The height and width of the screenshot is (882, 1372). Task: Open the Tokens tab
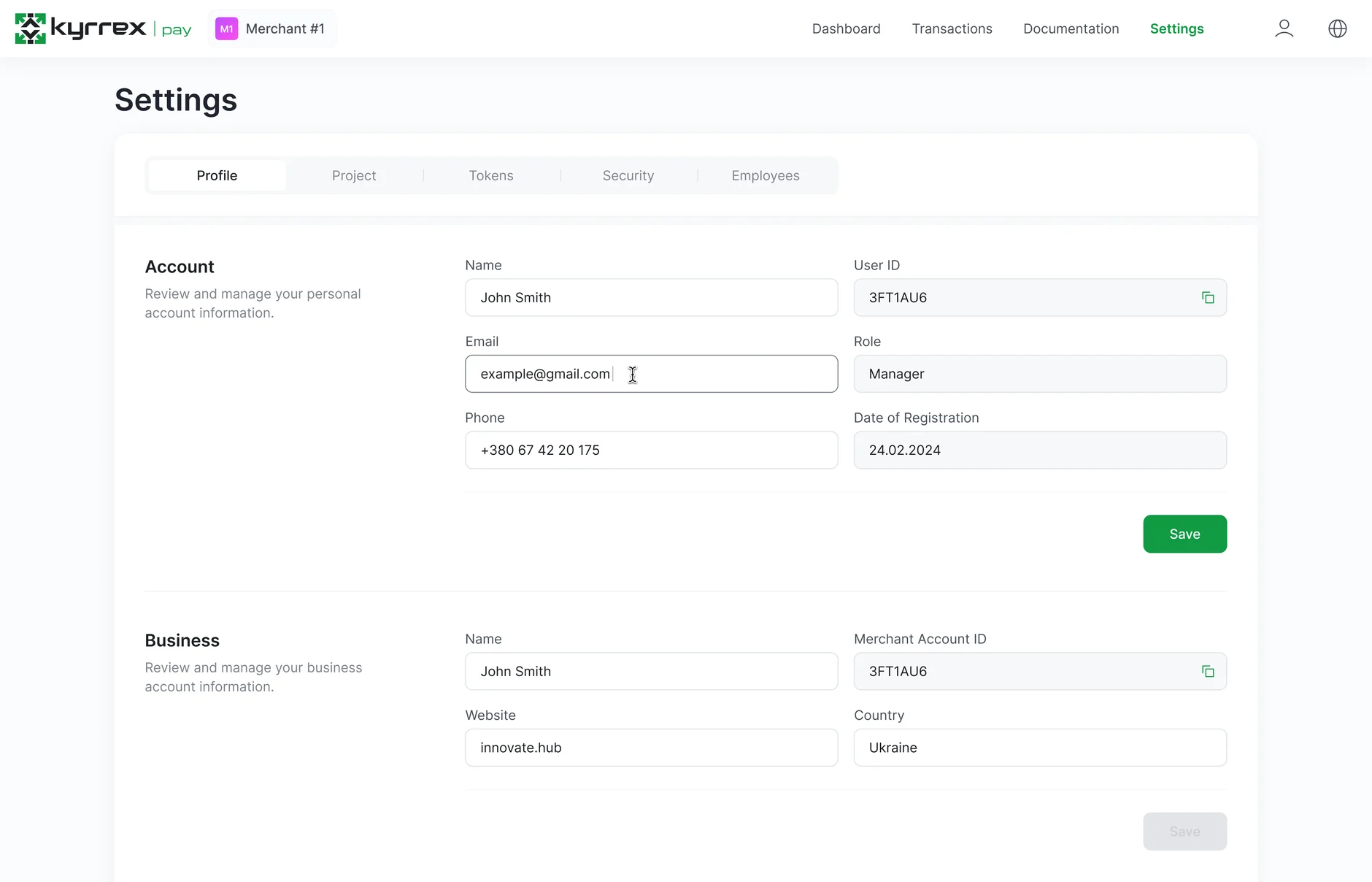pos(491,175)
